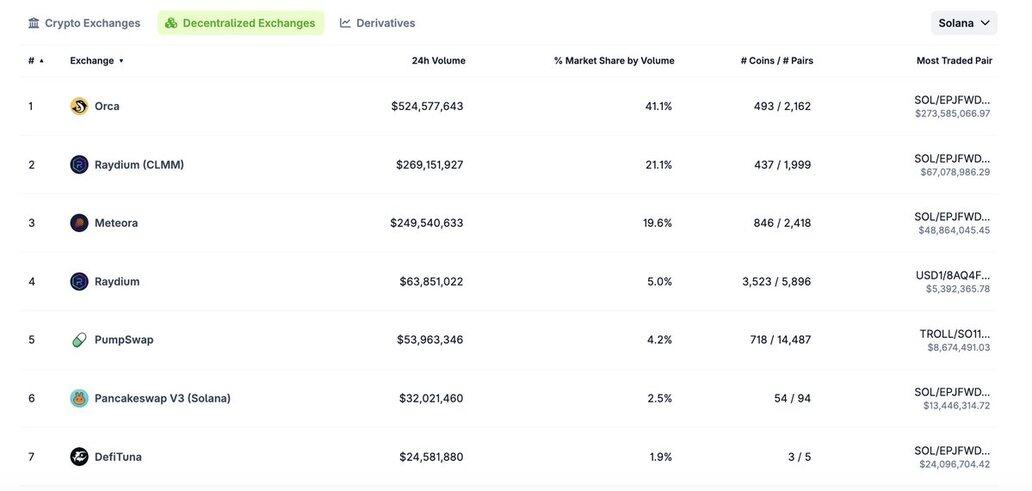
Task: Click the $67,078,986.29 pair volume
Action: [x=956, y=172]
